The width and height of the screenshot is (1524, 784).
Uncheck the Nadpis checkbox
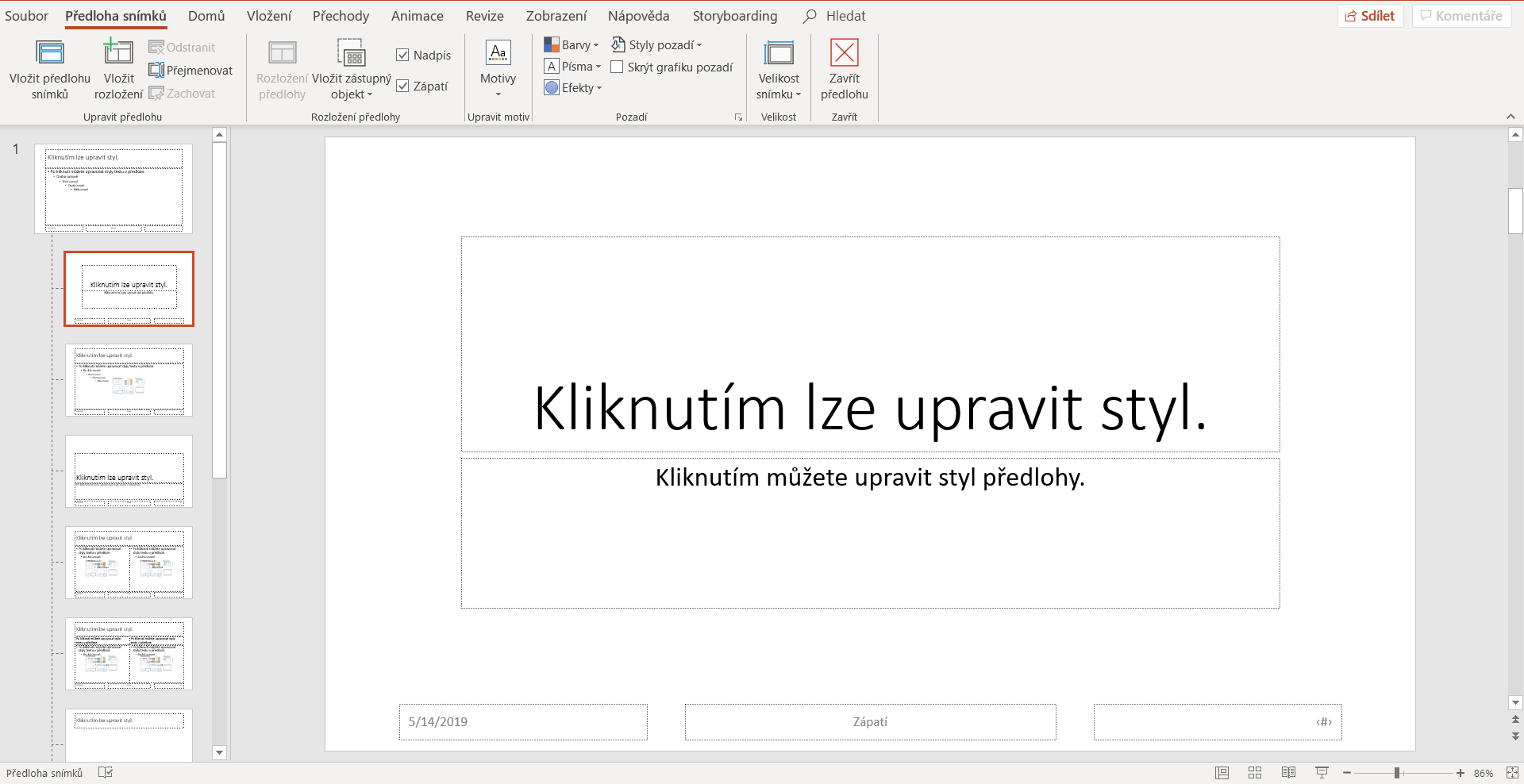402,55
